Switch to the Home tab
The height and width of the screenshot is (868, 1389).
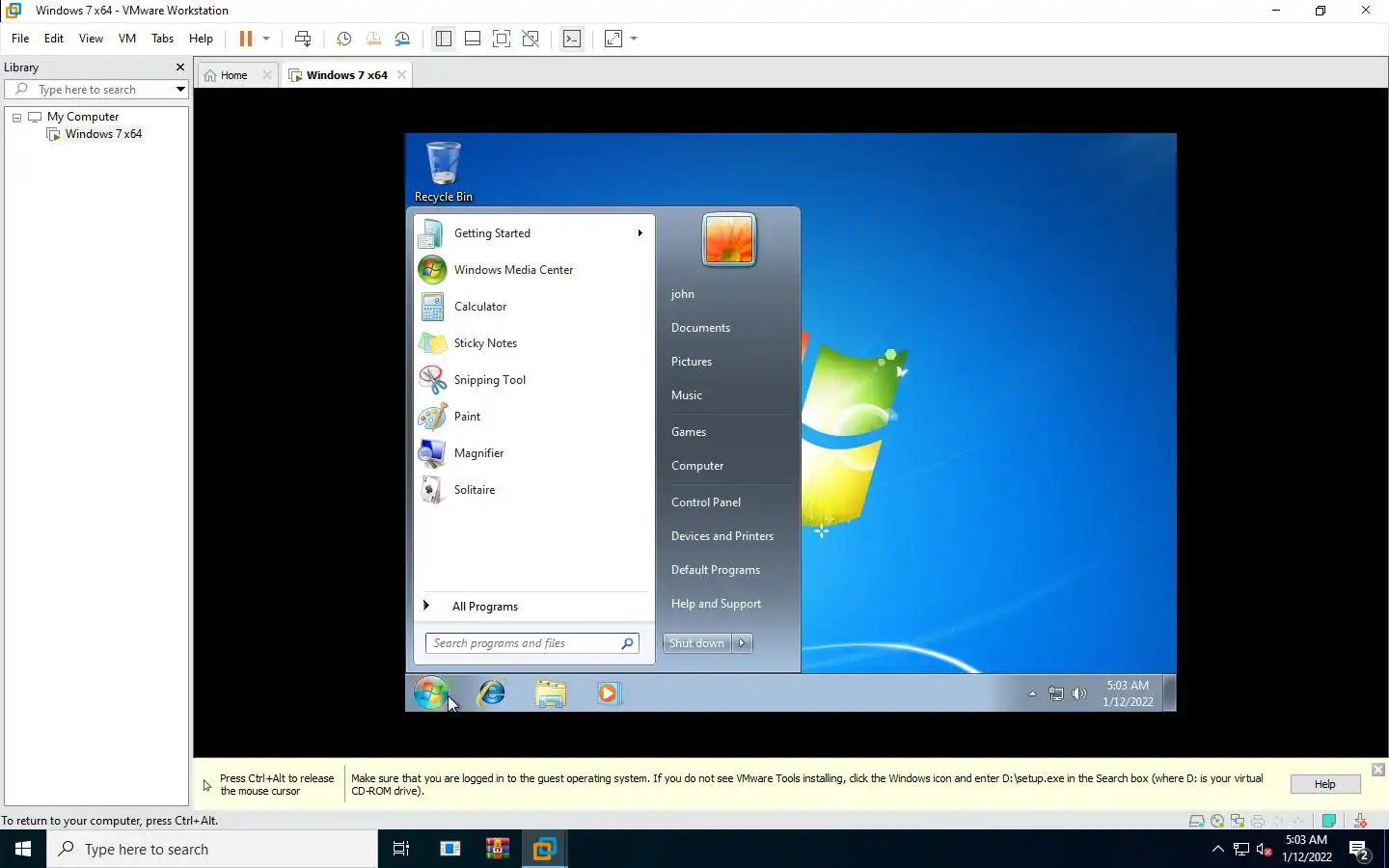point(234,75)
